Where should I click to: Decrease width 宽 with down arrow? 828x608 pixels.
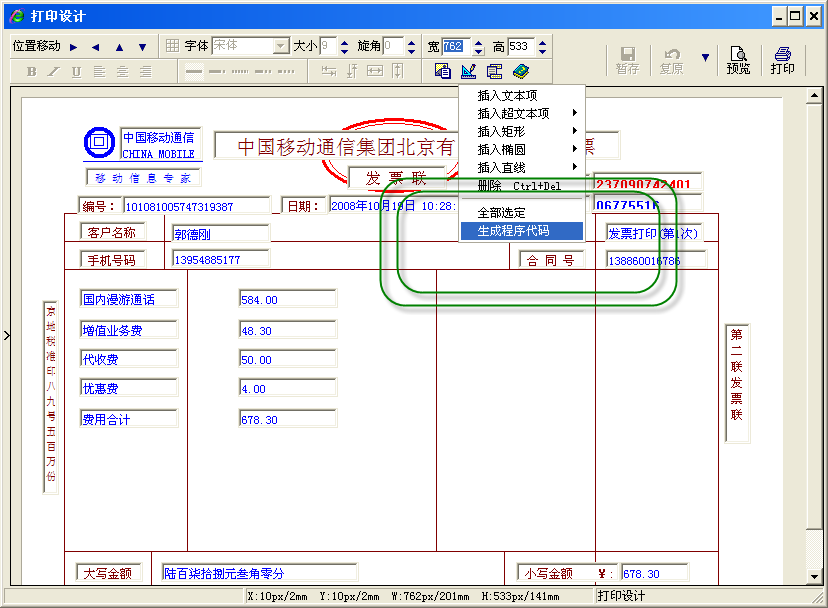478,51
